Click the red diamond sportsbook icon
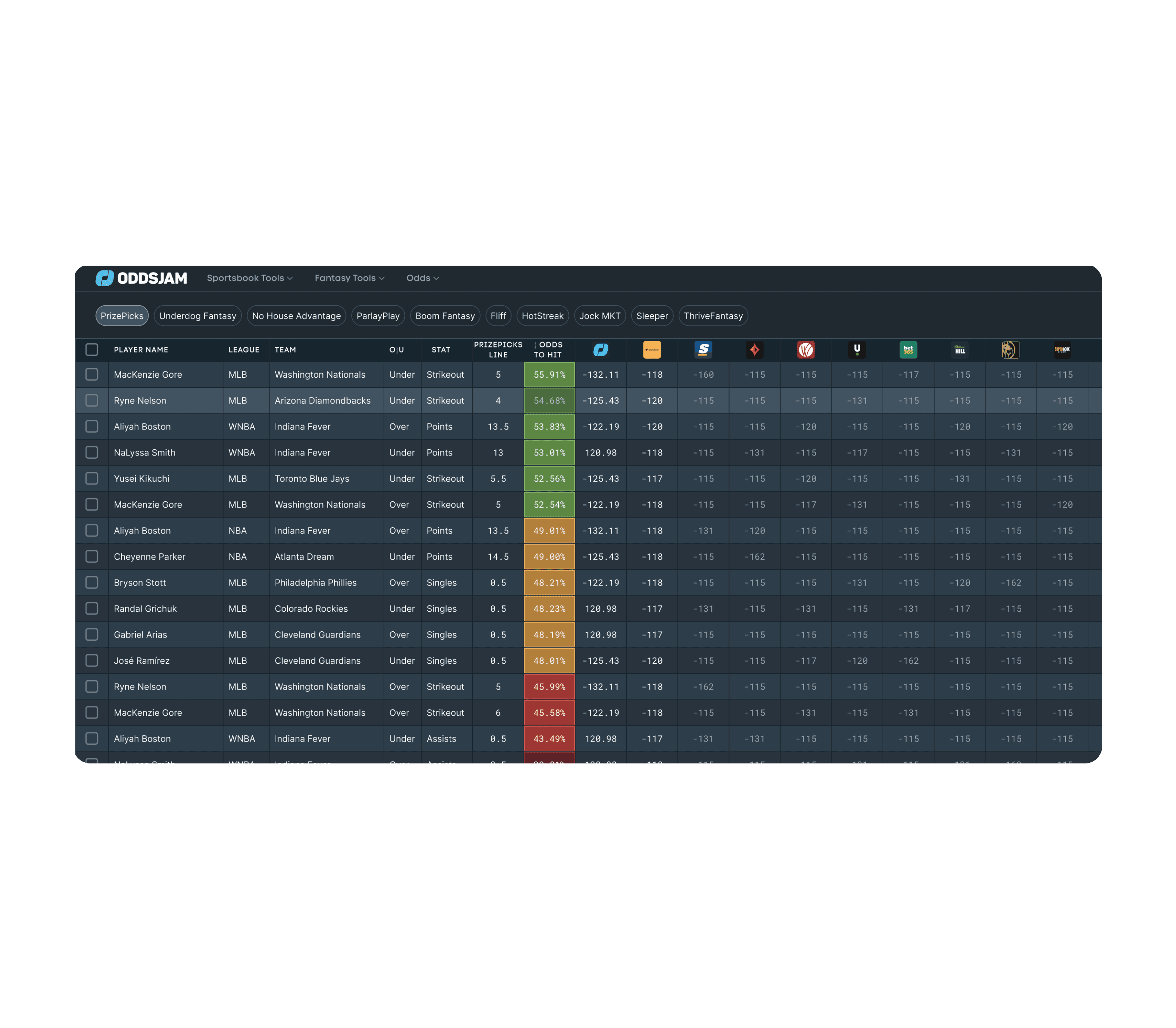 pyautogui.click(x=754, y=350)
